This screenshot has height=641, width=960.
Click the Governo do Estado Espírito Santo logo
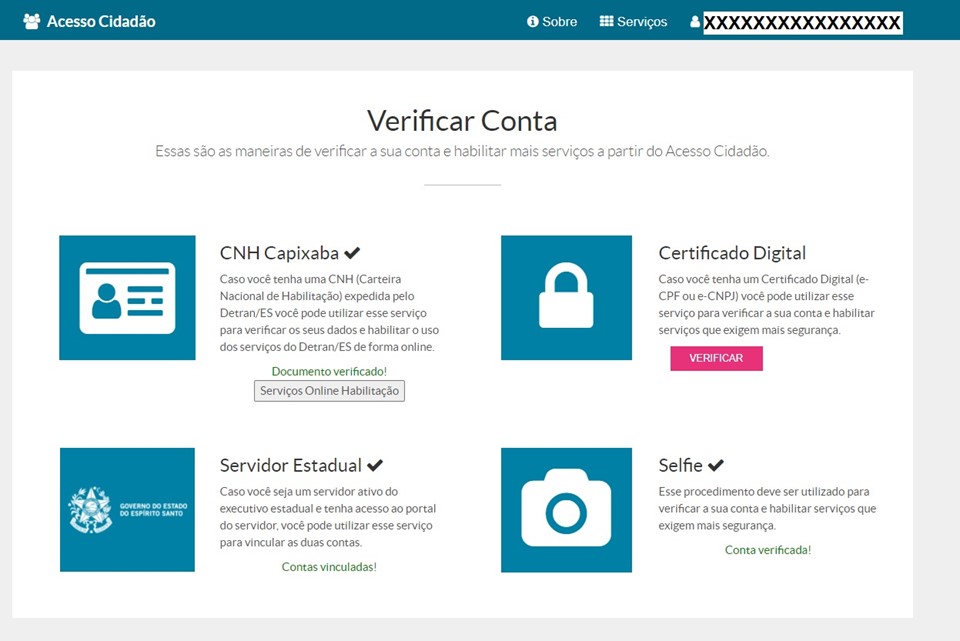127,510
